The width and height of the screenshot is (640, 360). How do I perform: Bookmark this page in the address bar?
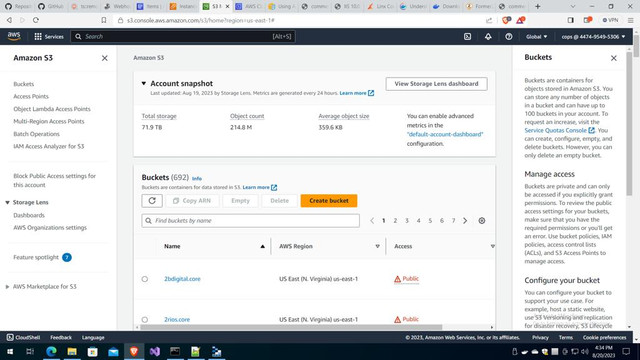(x=104, y=20)
